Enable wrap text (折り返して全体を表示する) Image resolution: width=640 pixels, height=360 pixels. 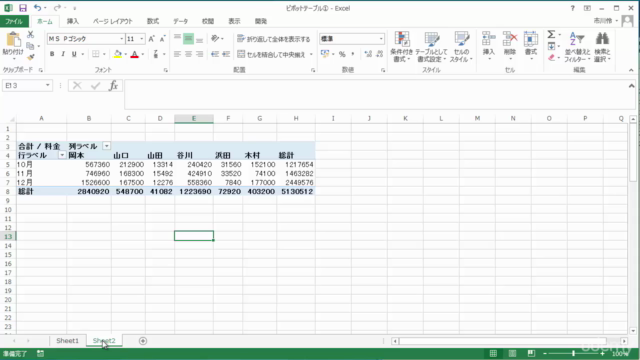[x=274, y=39]
